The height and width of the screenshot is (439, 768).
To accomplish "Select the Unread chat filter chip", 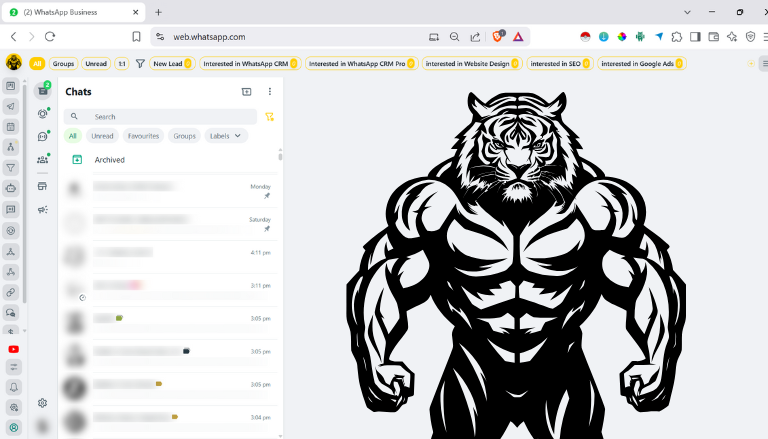I will click(x=102, y=136).
